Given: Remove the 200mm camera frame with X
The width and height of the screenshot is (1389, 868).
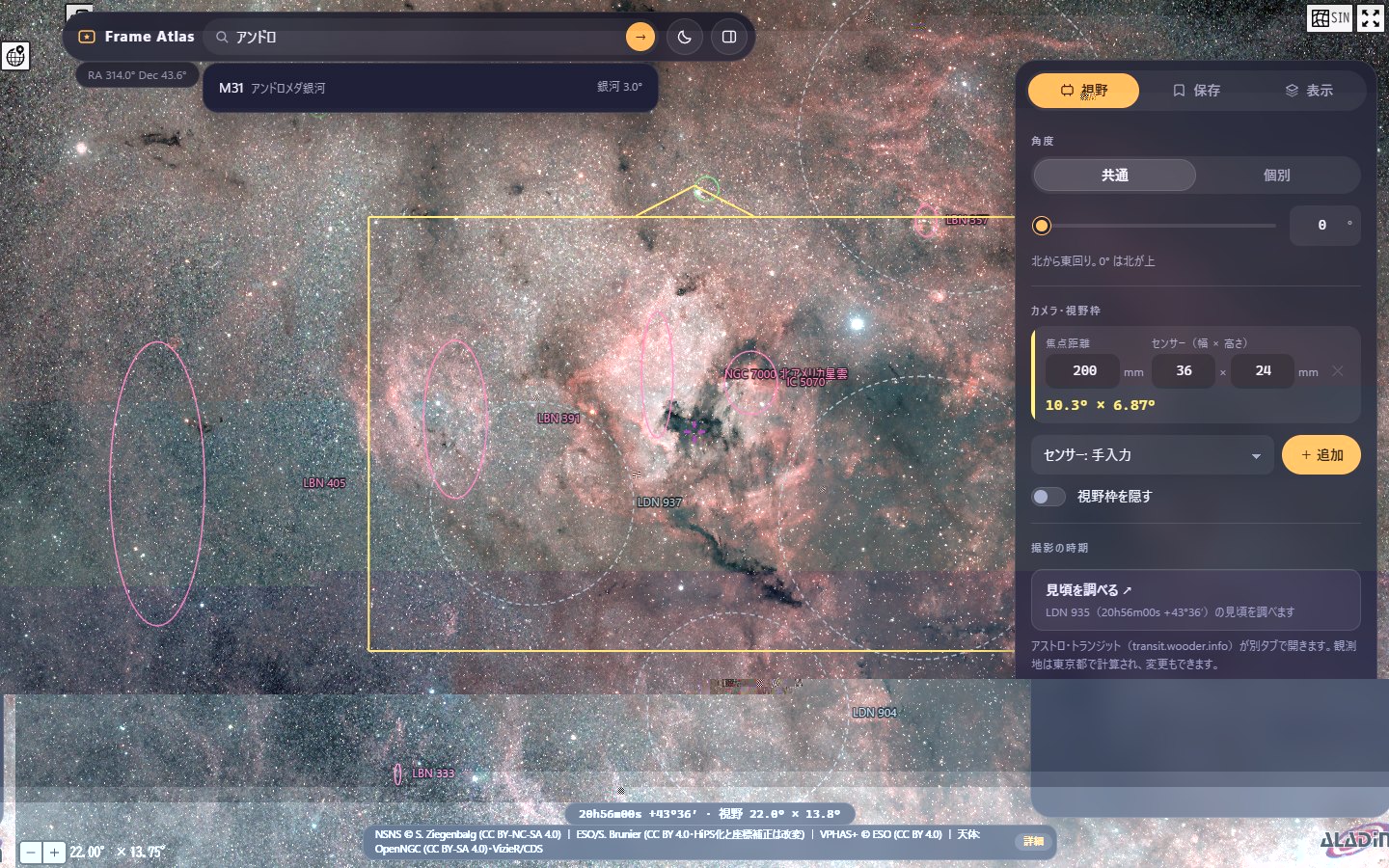Looking at the screenshot, I should [x=1338, y=371].
